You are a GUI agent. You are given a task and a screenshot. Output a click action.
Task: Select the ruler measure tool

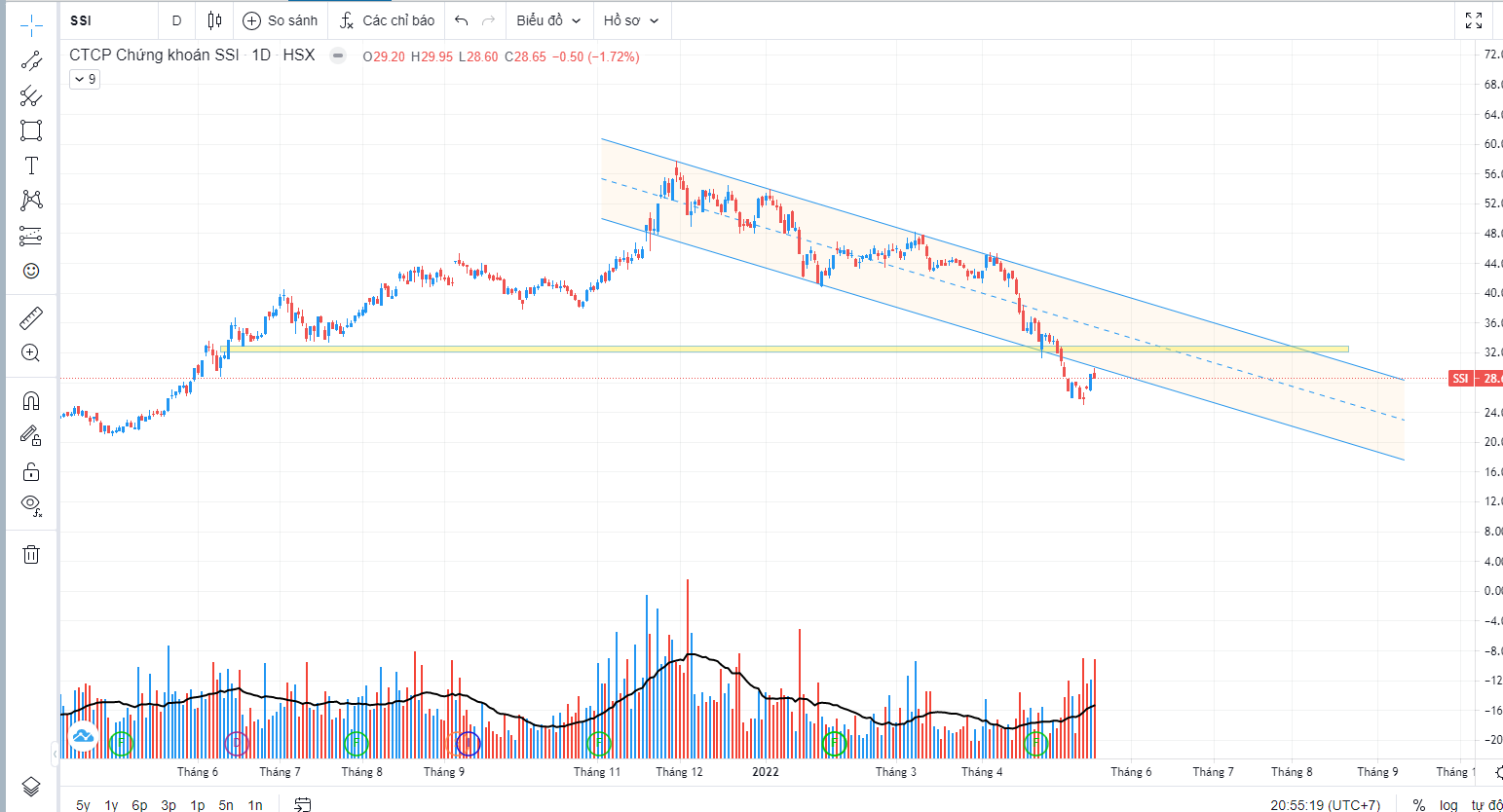pos(31,317)
